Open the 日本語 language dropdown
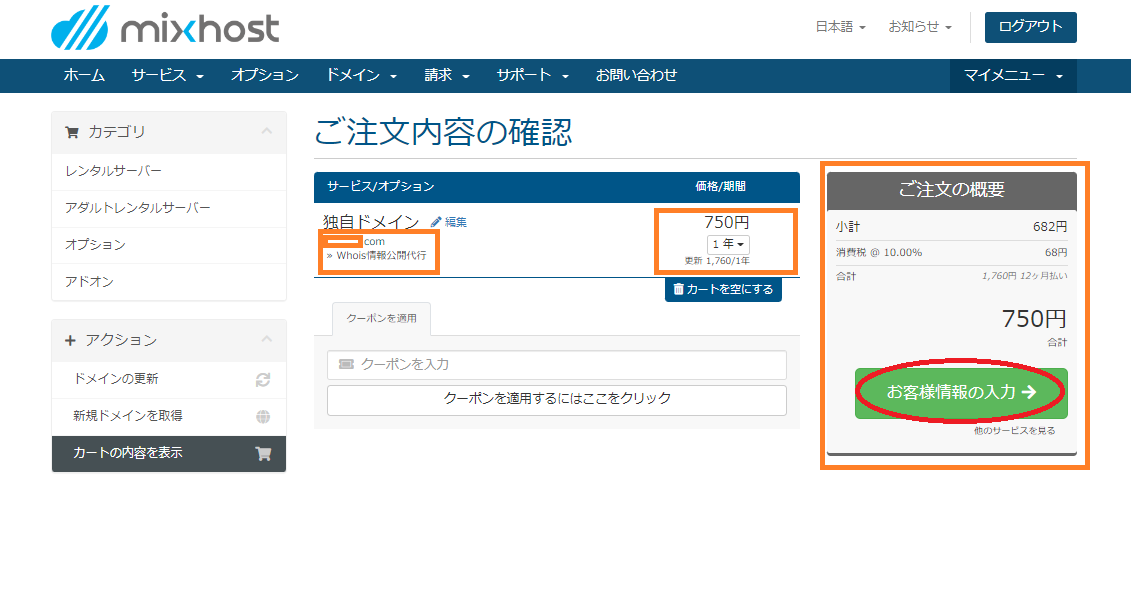1131x589 pixels. click(x=839, y=27)
